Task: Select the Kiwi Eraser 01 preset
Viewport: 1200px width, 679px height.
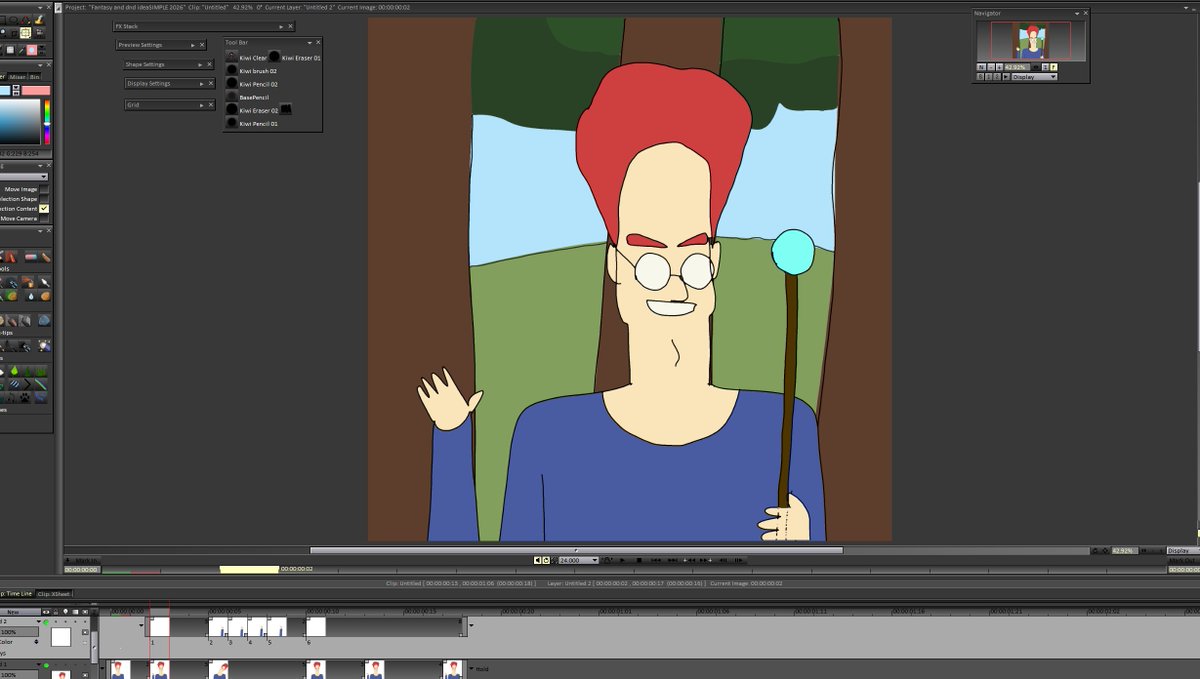Action: (294, 58)
